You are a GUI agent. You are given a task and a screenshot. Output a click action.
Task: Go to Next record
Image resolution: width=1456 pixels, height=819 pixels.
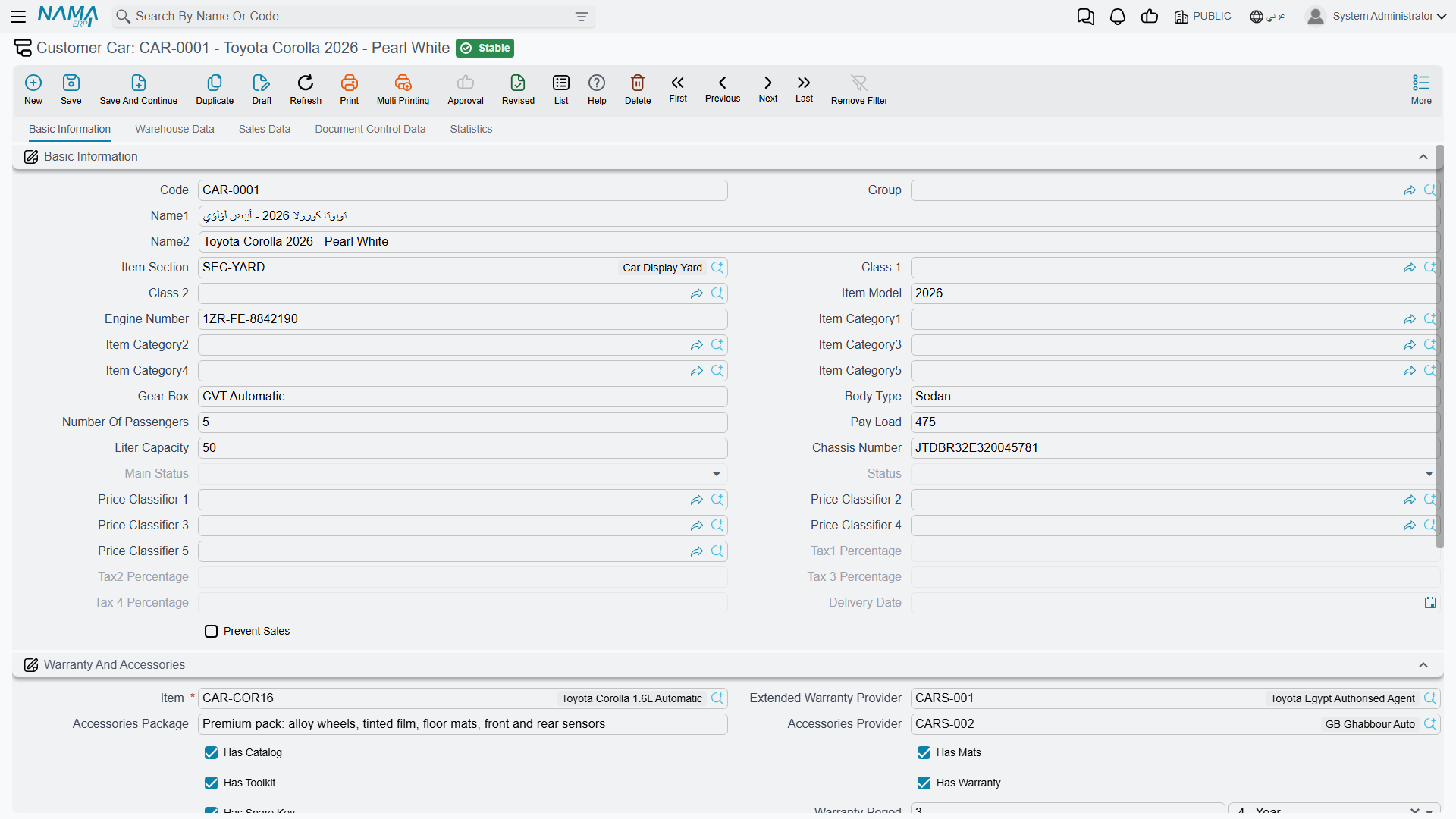coord(768,83)
